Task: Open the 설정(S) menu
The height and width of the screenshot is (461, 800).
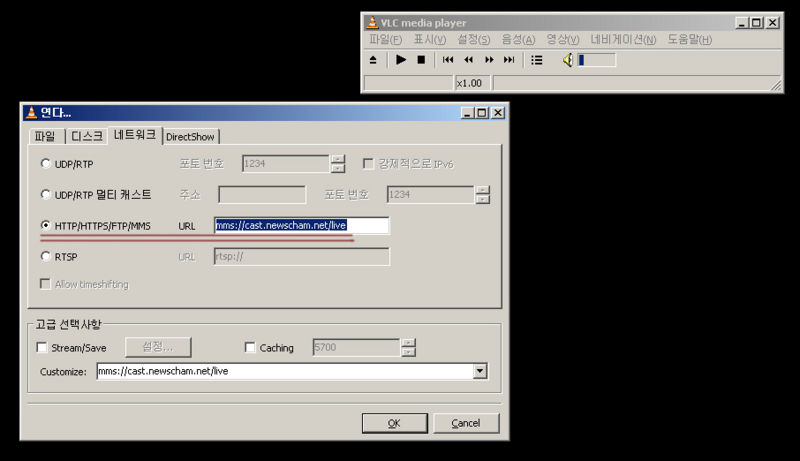Action: 473,40
